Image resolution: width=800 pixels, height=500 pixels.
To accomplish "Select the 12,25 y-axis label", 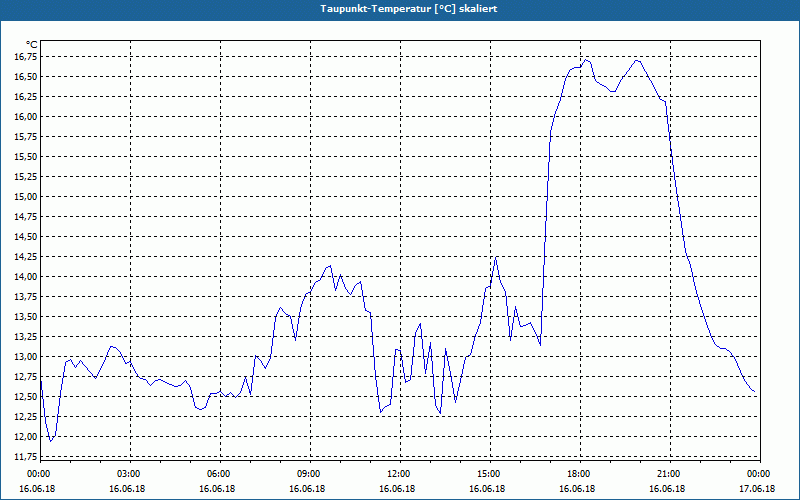I will point(26,417).
